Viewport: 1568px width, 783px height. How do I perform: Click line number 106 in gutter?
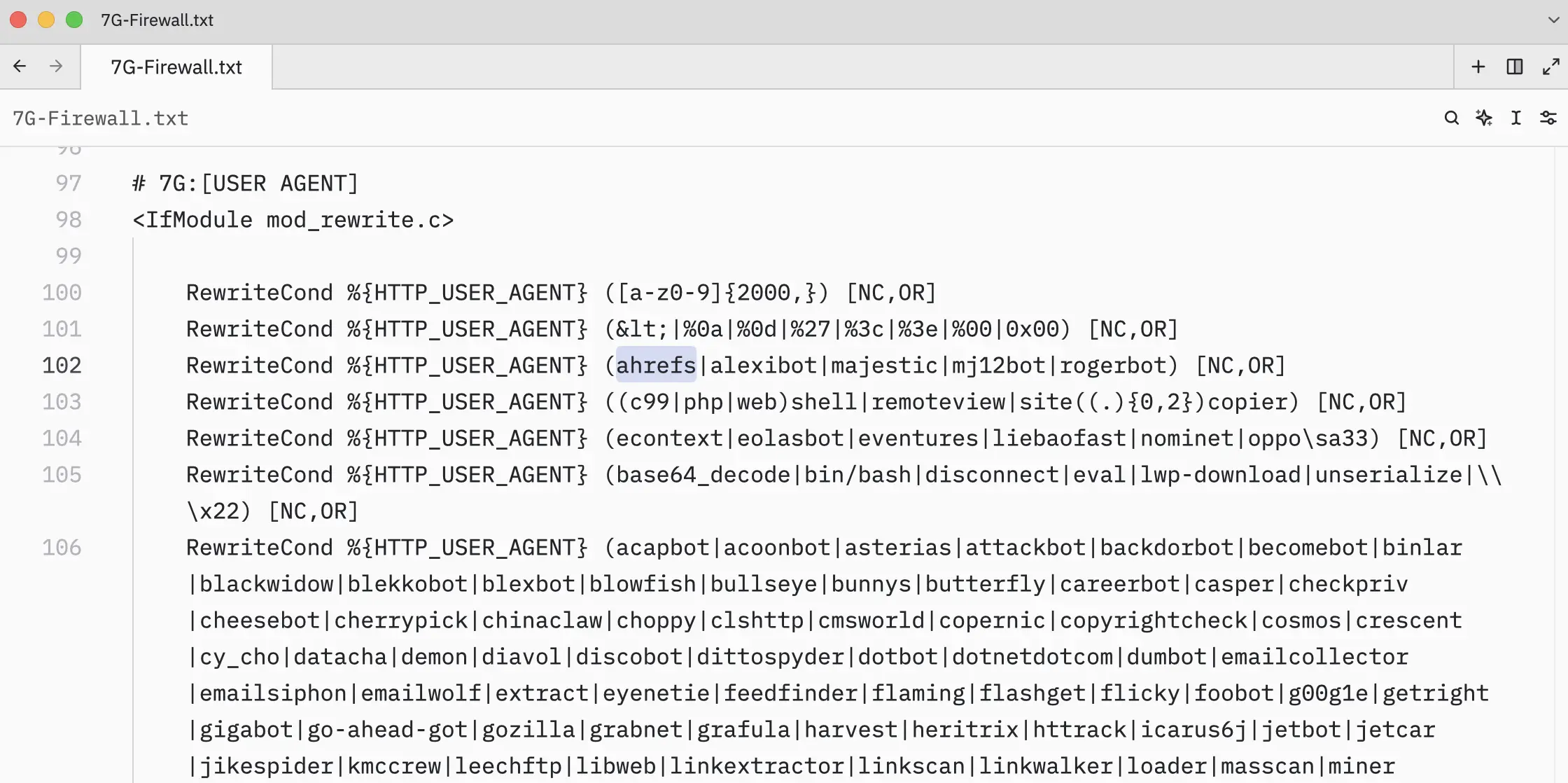[62, 548]
